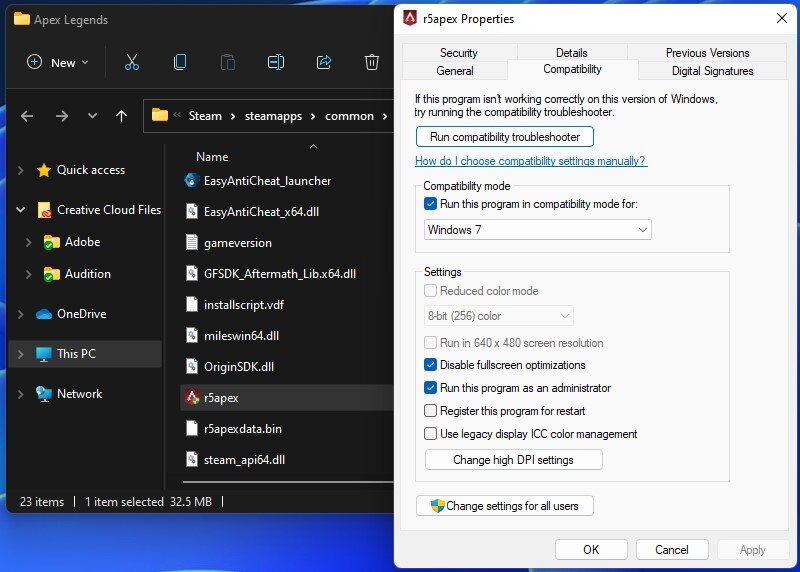Expand the Audition folder tree node

tap(29, 274)
